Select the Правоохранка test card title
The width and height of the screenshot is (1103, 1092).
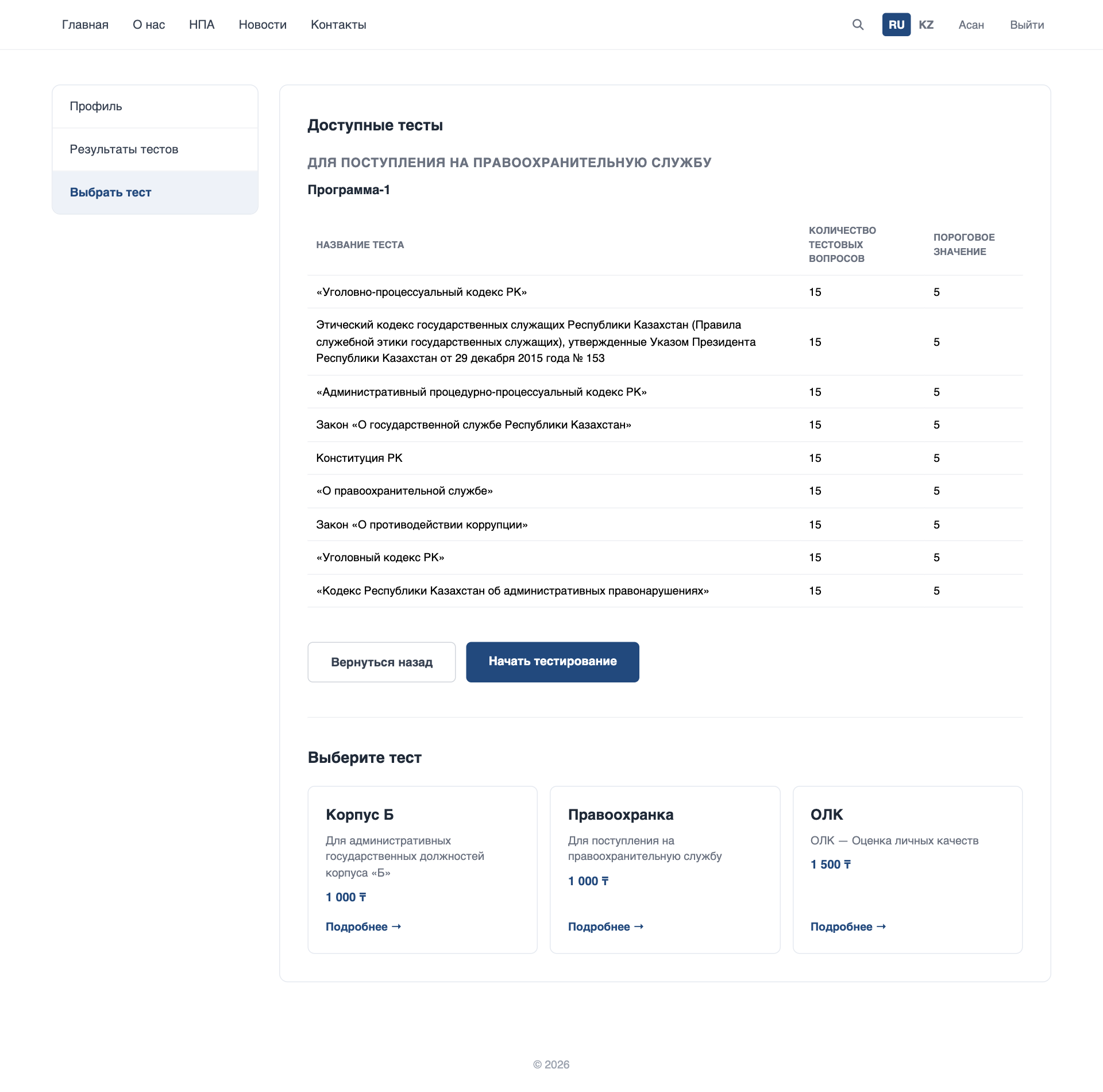click(620, 815)
